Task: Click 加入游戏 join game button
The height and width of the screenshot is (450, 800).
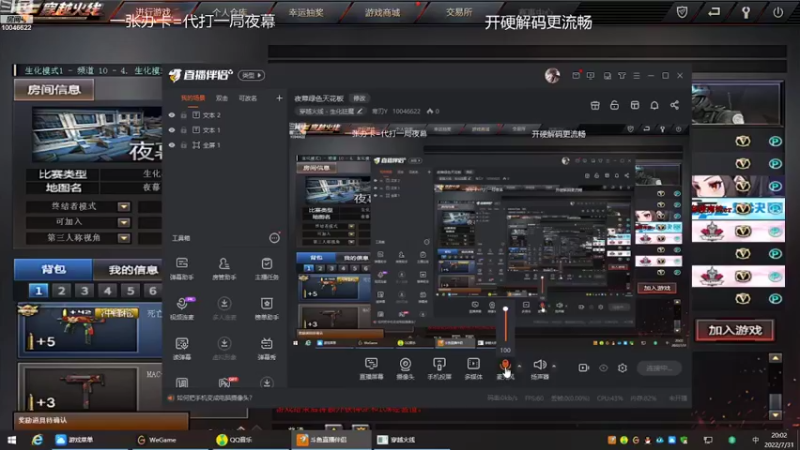Action: (x=735, y=330)
